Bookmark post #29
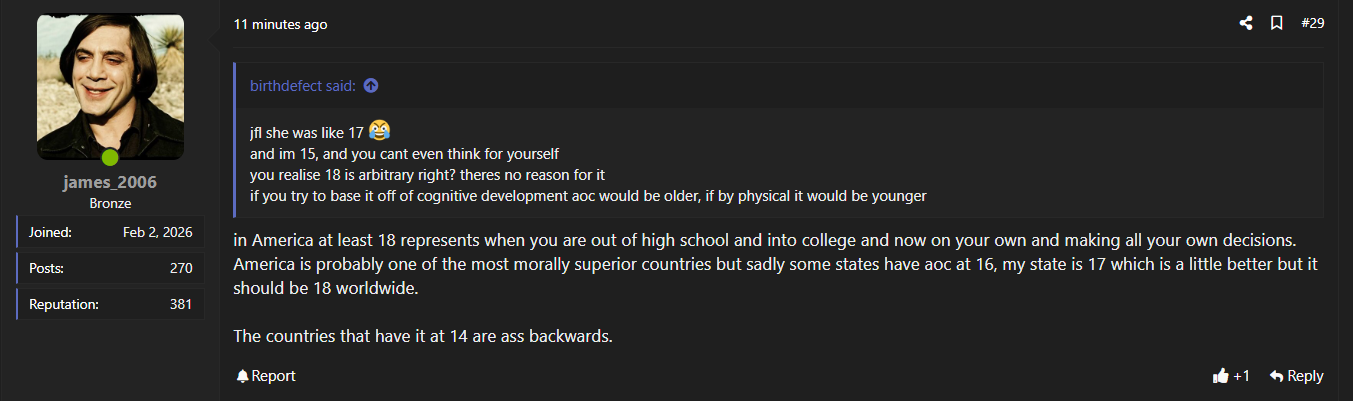 1277,23
